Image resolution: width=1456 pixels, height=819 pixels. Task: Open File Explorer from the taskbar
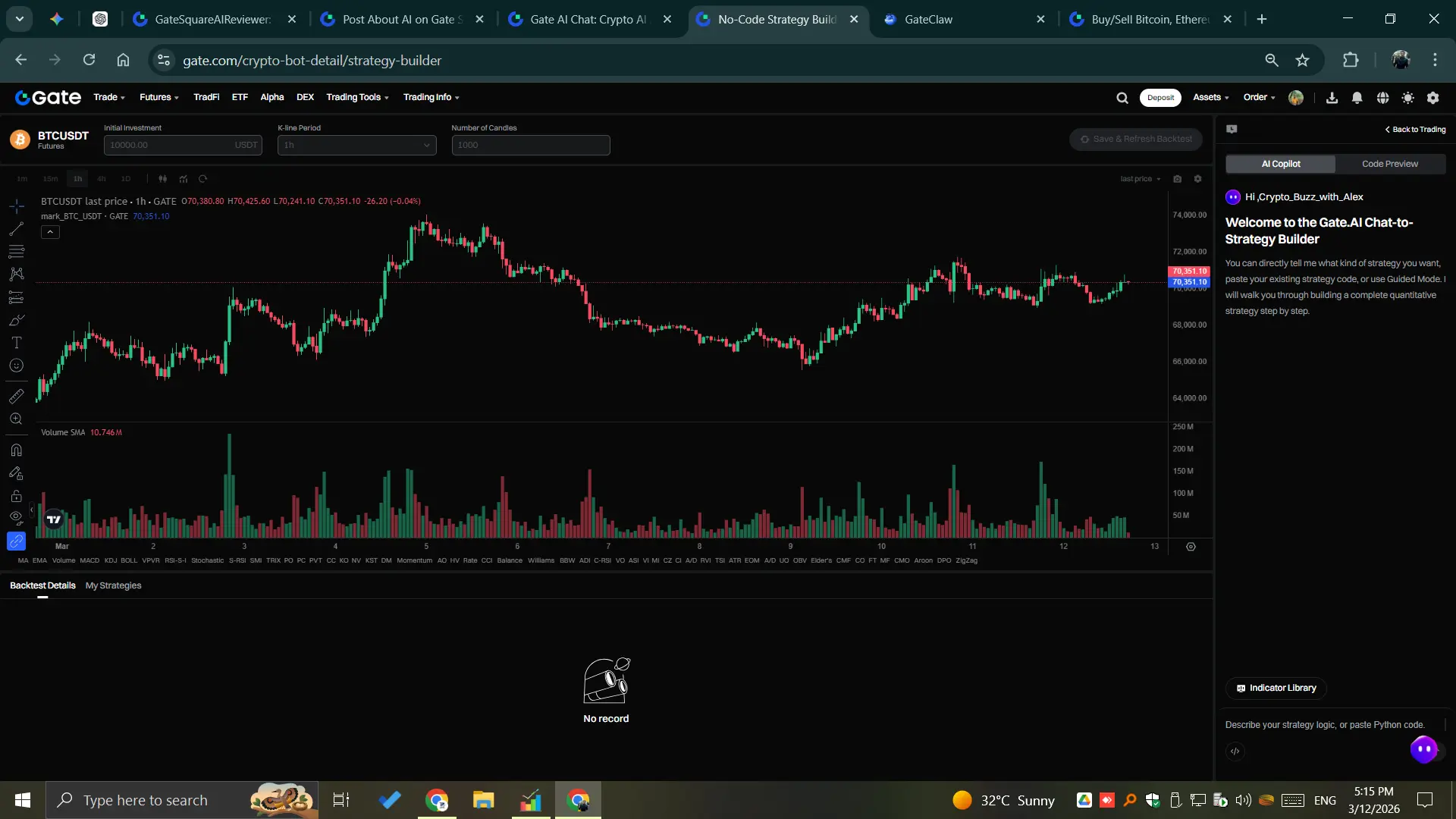click(483, 800)
